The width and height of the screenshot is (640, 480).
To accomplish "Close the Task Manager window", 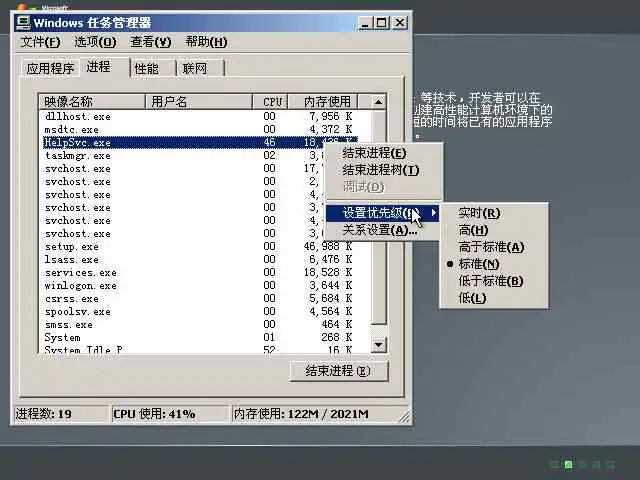I will [x=400, y=23].
